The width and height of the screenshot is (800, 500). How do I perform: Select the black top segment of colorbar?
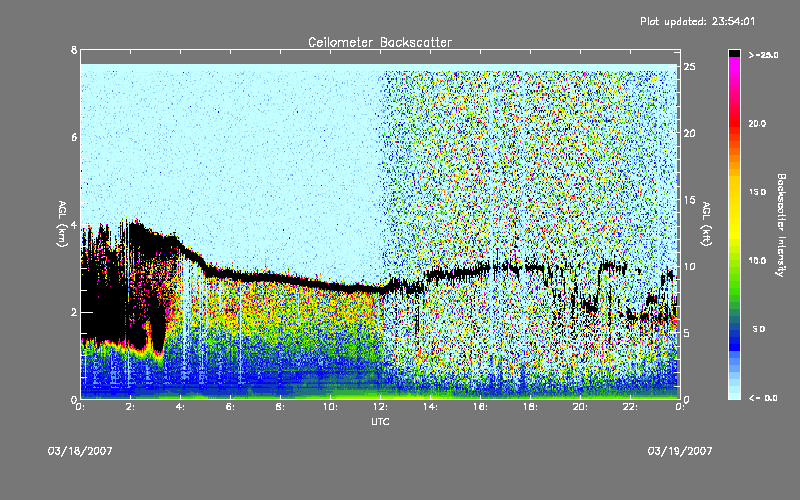tap(734, 53)
